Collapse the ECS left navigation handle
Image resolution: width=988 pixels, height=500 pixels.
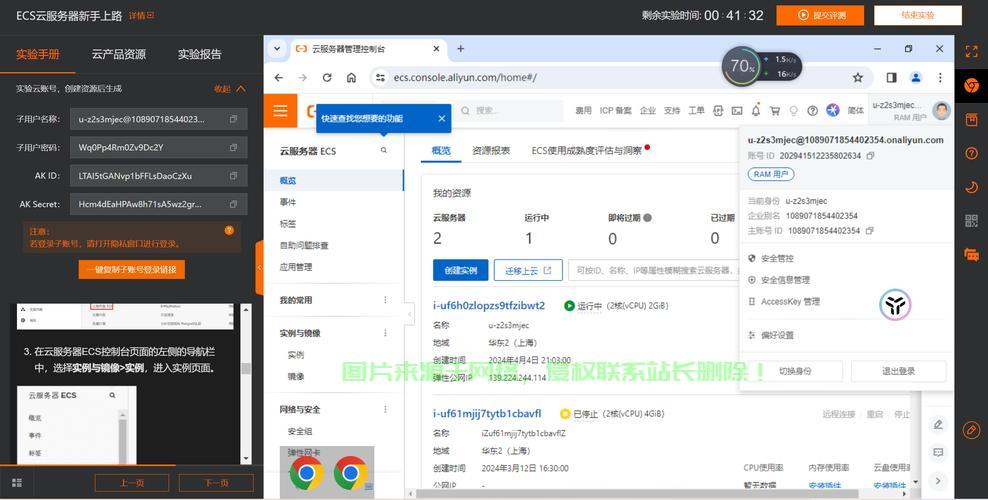[410, 314]
